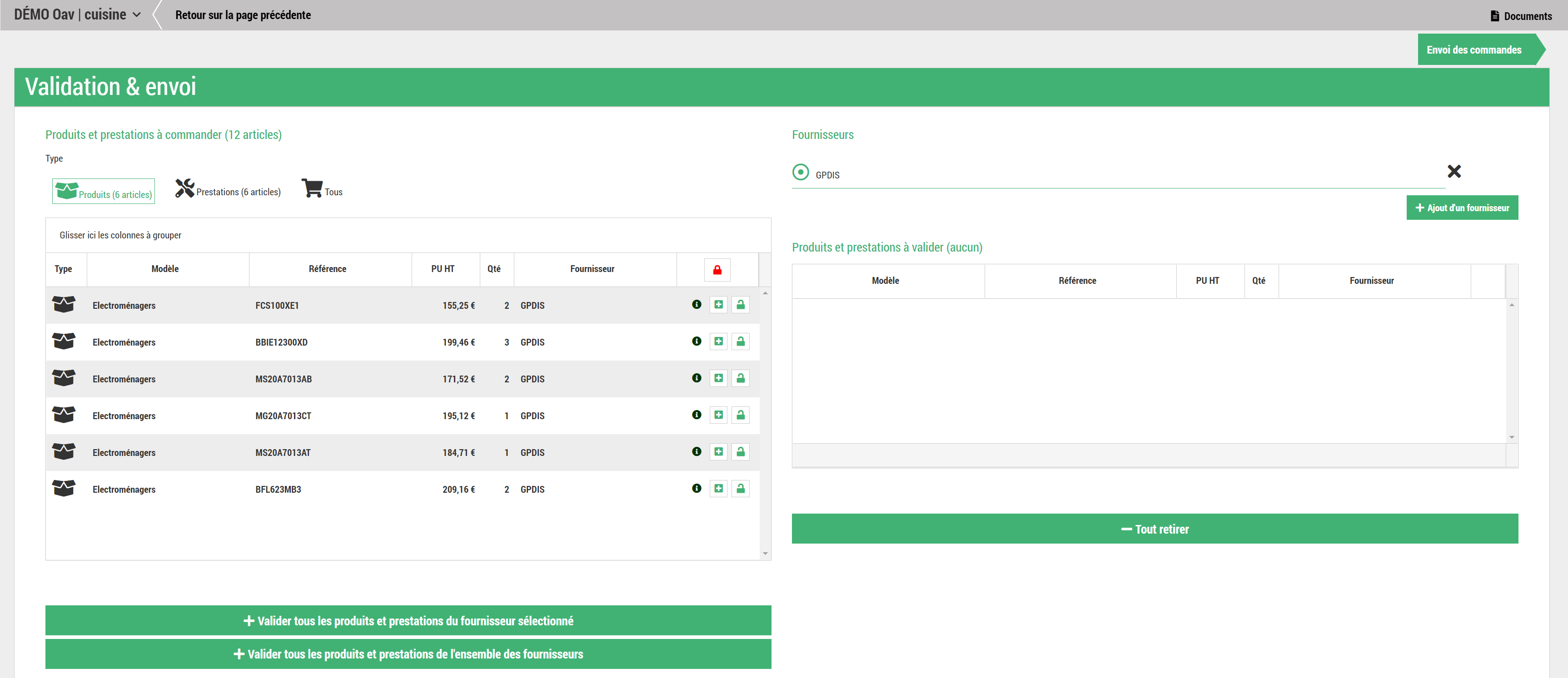Click the red lock icon in table header
Screen dimensions: 1568x678
(x=717, y=270)
